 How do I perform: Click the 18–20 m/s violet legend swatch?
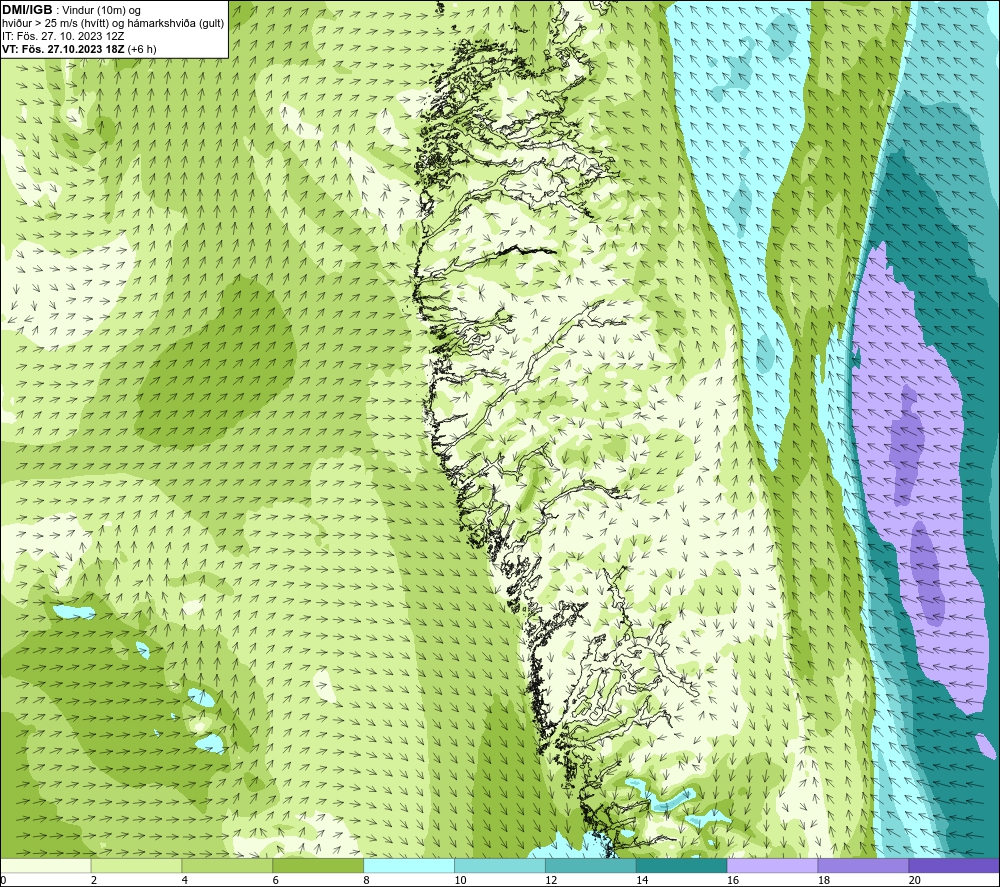(863, 866)
